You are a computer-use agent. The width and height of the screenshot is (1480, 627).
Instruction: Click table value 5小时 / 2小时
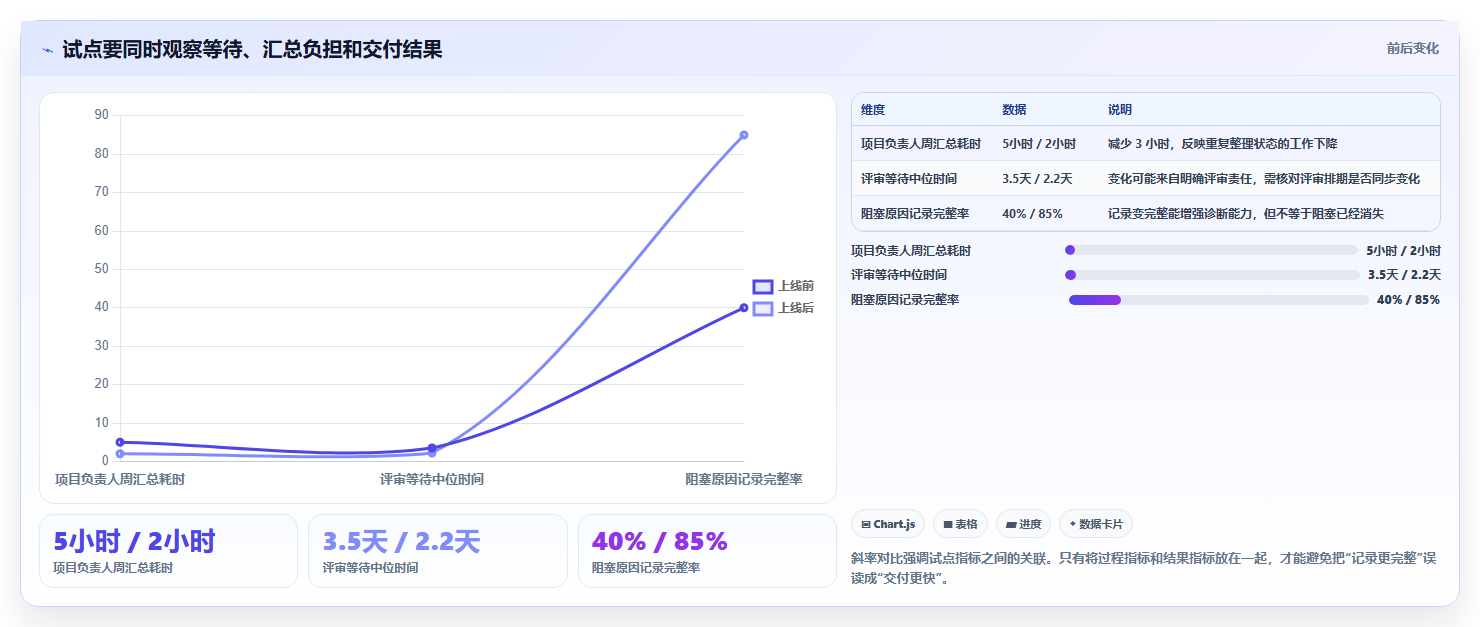1039,144
